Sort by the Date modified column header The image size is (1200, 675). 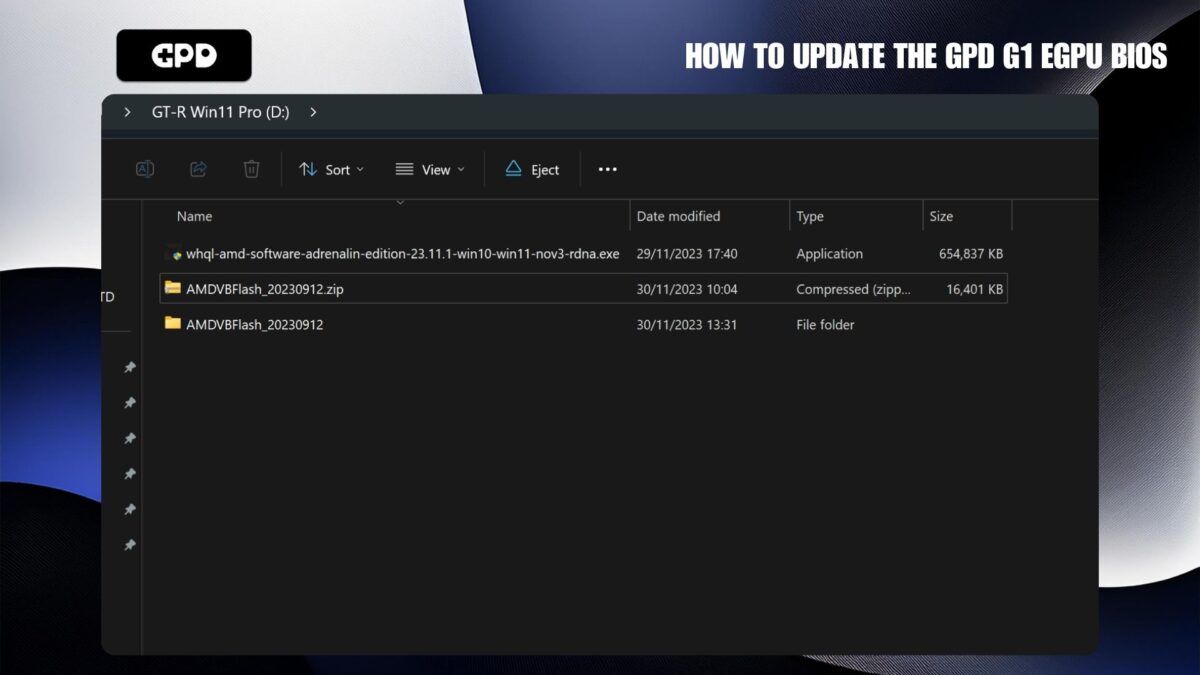tap(678, 216)
